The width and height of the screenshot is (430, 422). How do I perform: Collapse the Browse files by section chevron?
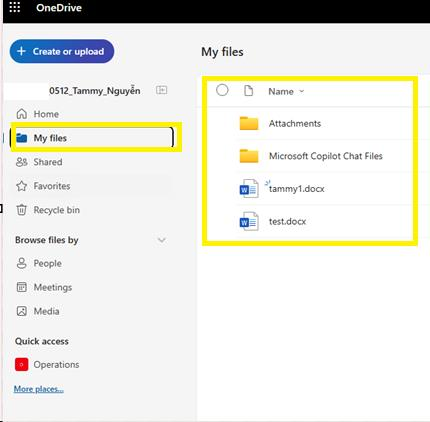162,240
